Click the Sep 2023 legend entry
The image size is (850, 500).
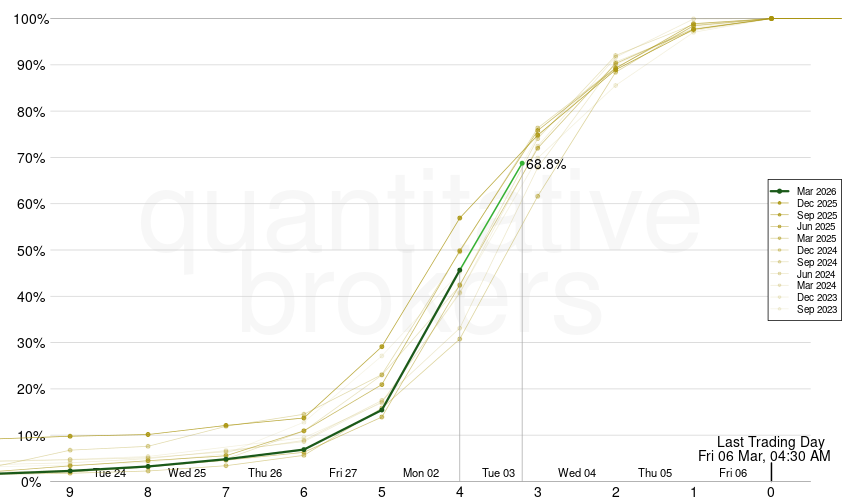816,310
